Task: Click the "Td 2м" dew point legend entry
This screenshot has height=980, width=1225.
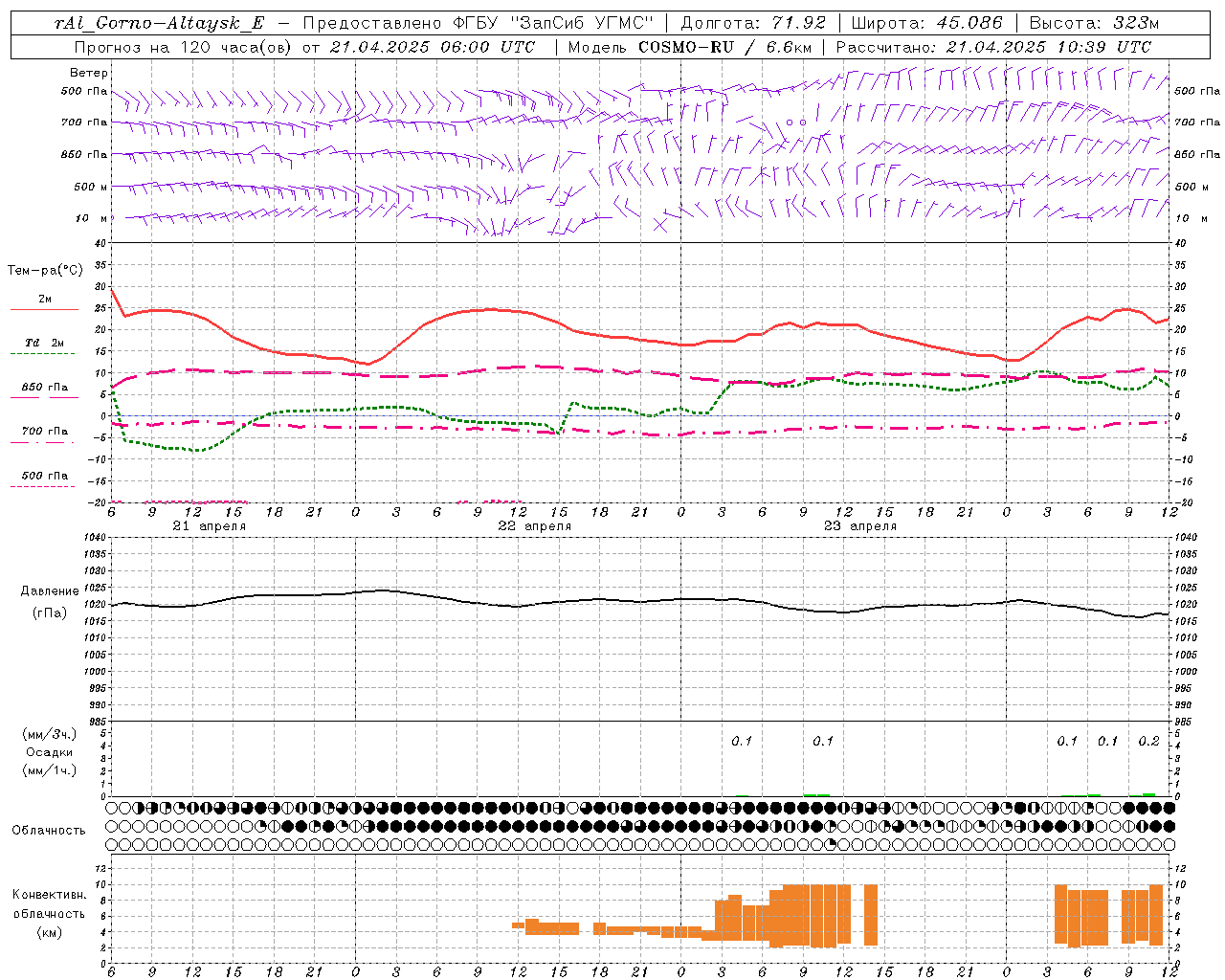Action: tap(45, 343)
